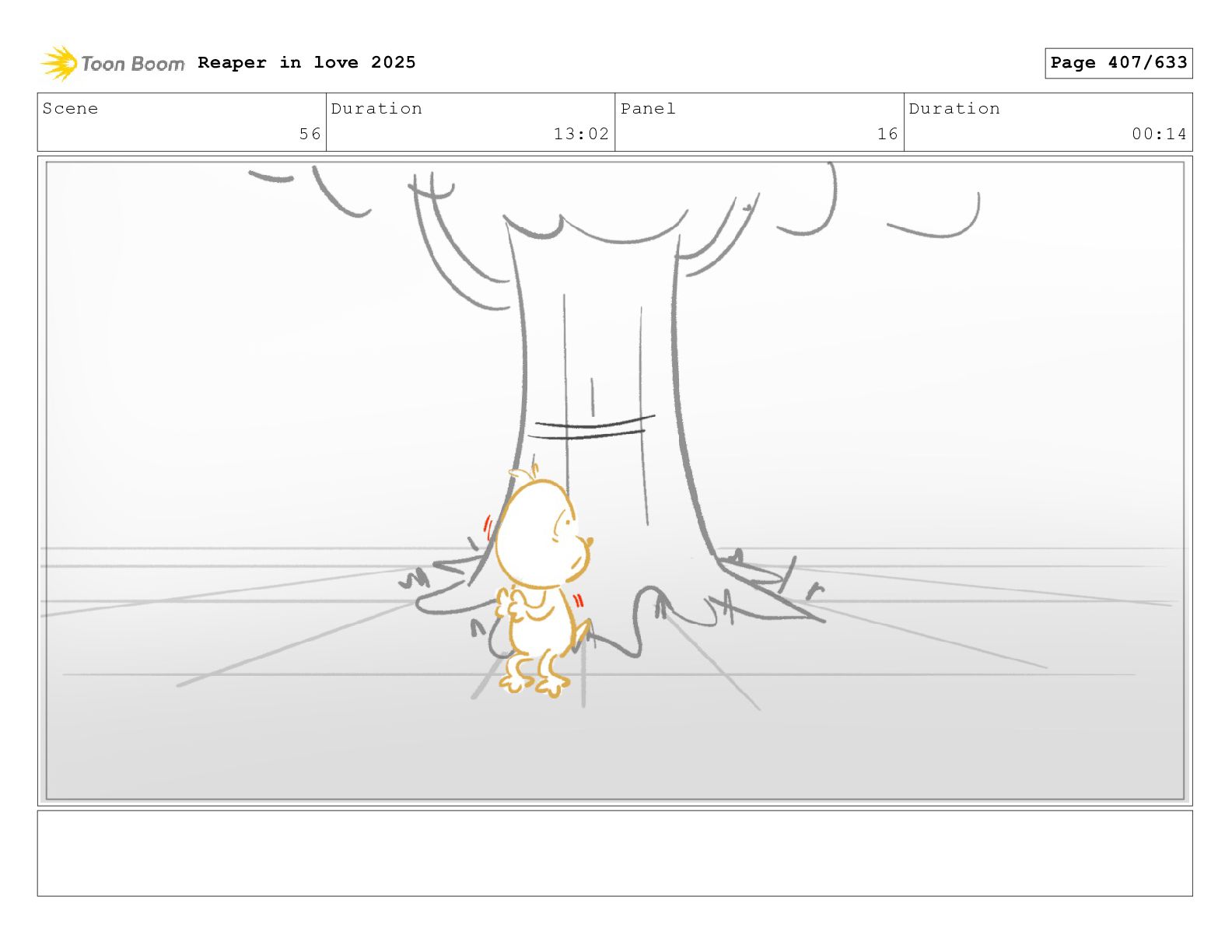Click the empty notes box below the panel
This screenshot has width=1232, height=952.
614,853
